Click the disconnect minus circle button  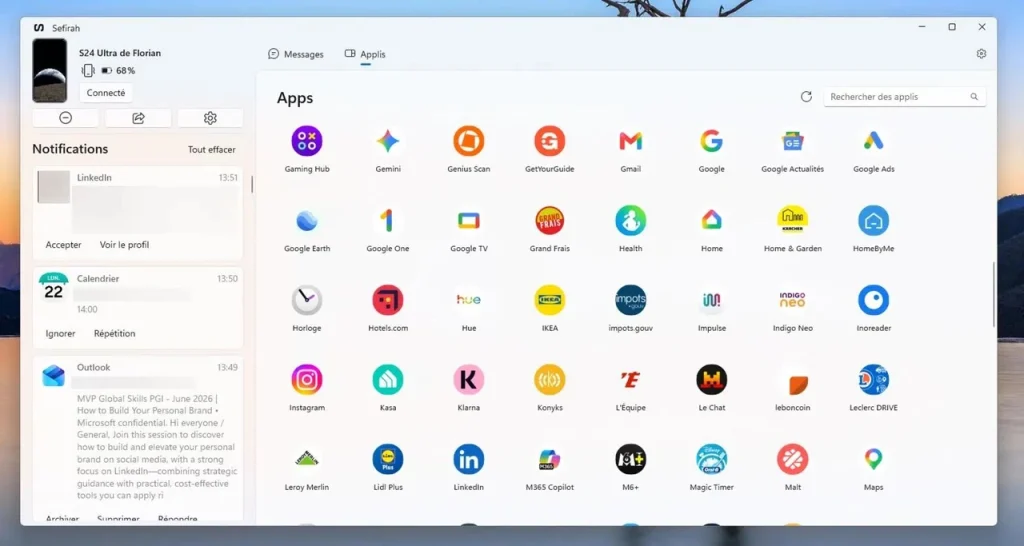[x=65, y=118]
